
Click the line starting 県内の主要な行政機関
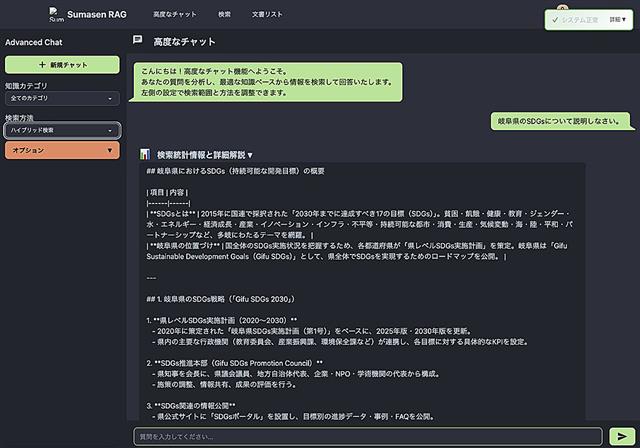[340, 342]
